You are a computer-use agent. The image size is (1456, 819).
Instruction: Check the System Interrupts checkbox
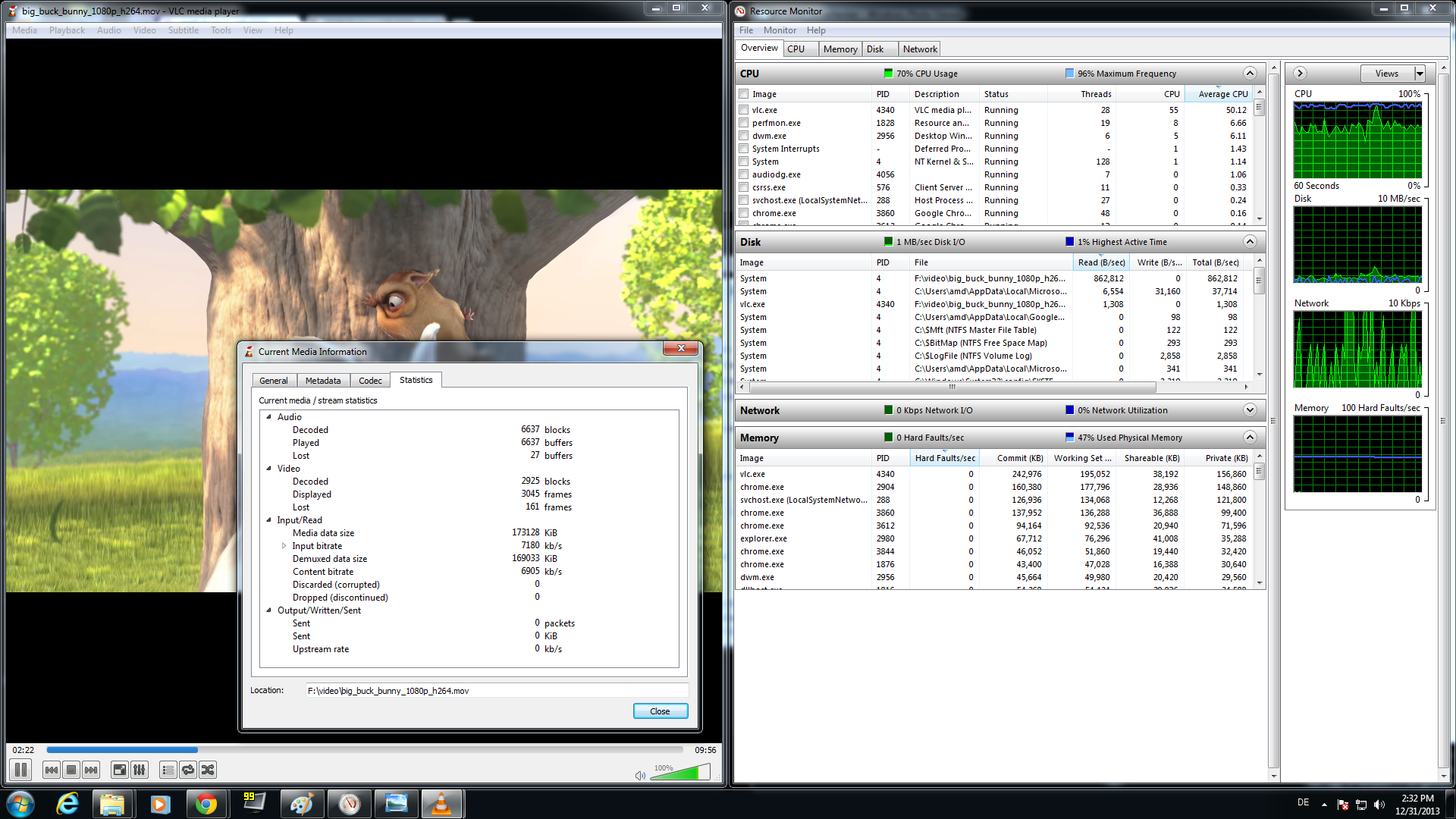744,149
